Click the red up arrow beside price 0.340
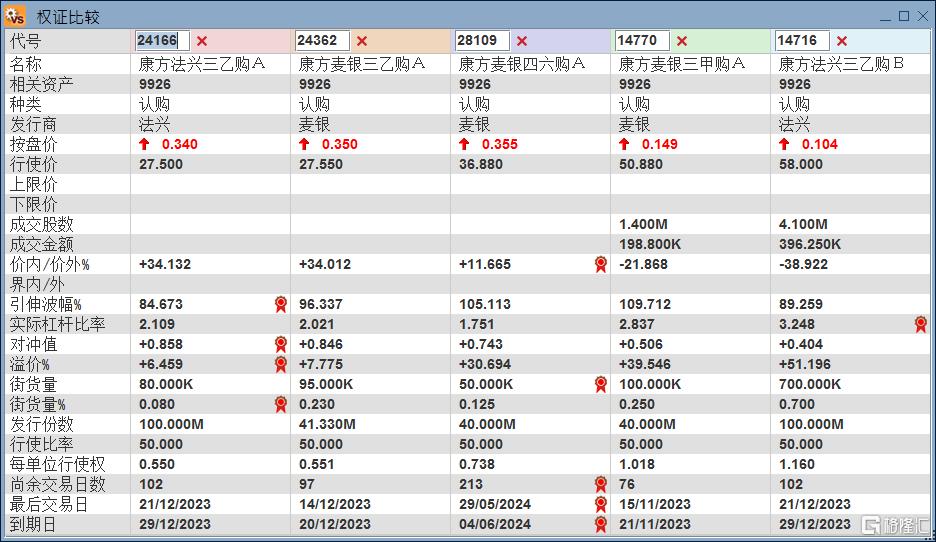 [144, 144]
